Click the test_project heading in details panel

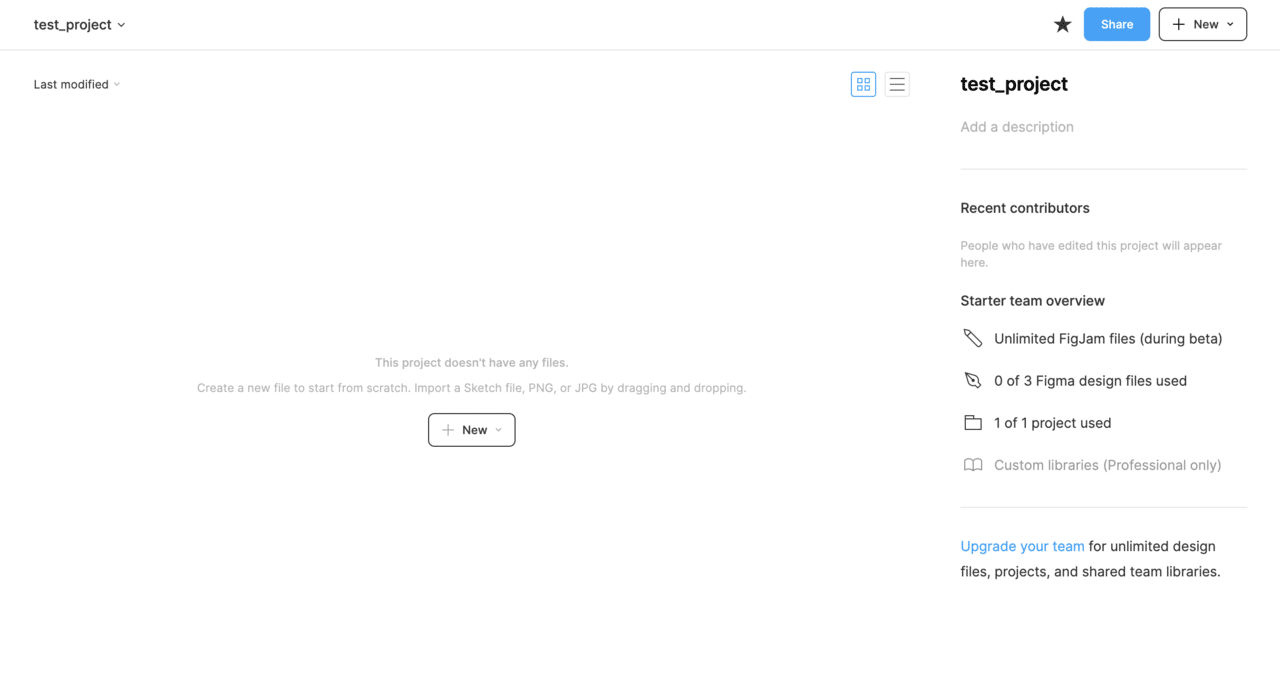pos(1014,85)
